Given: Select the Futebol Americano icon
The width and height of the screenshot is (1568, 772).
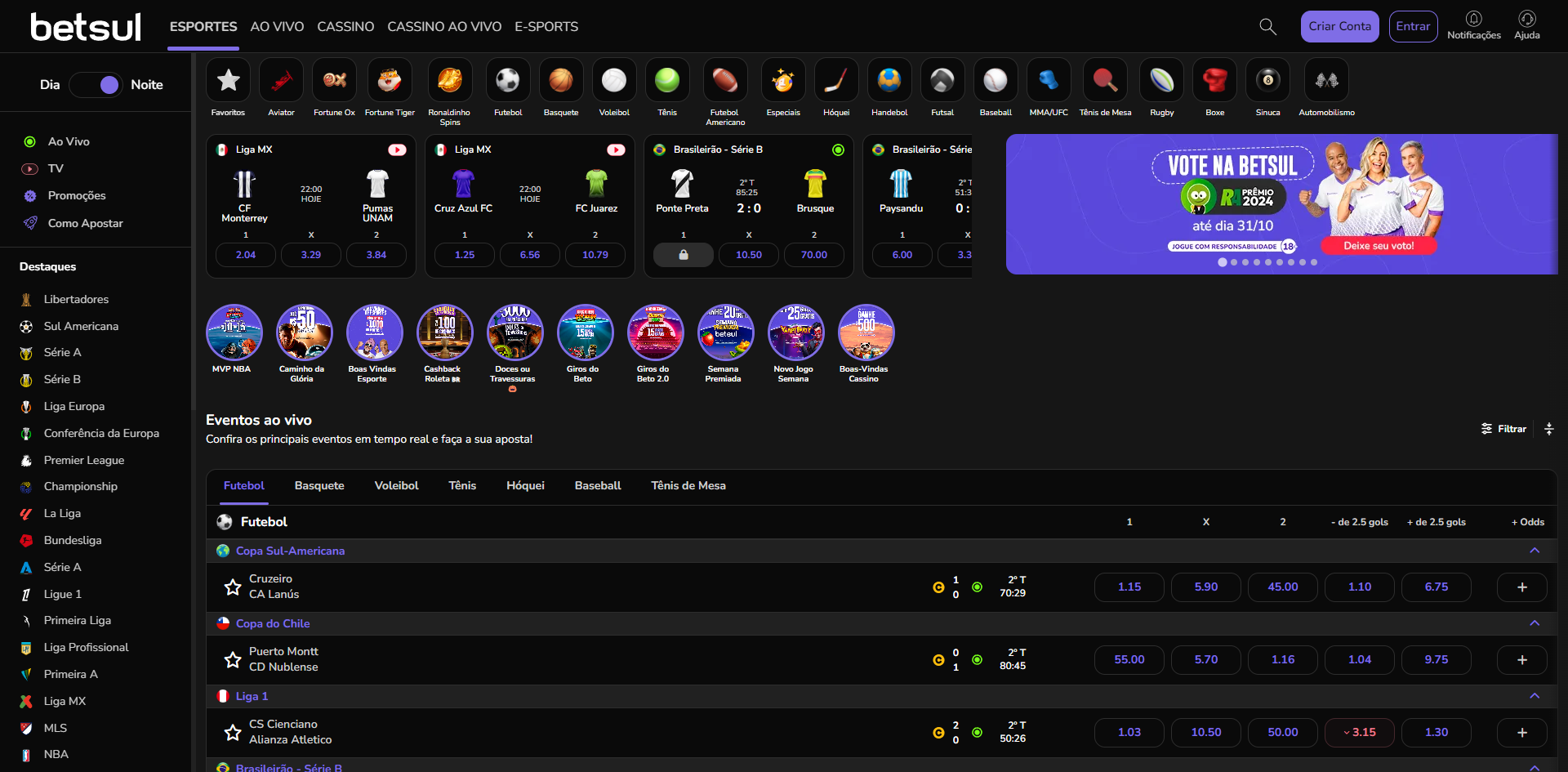Looking at the screenshot, I should pyautogui.click(x=725, y=80).
